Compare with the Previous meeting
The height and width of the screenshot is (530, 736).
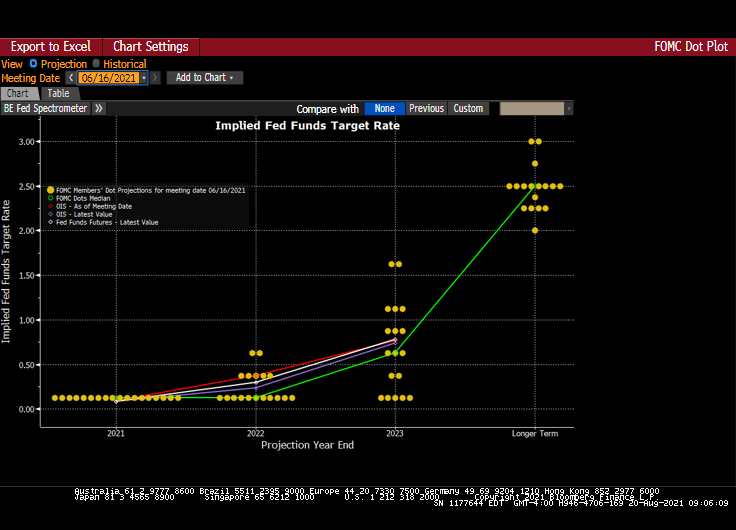coord(426,108)
